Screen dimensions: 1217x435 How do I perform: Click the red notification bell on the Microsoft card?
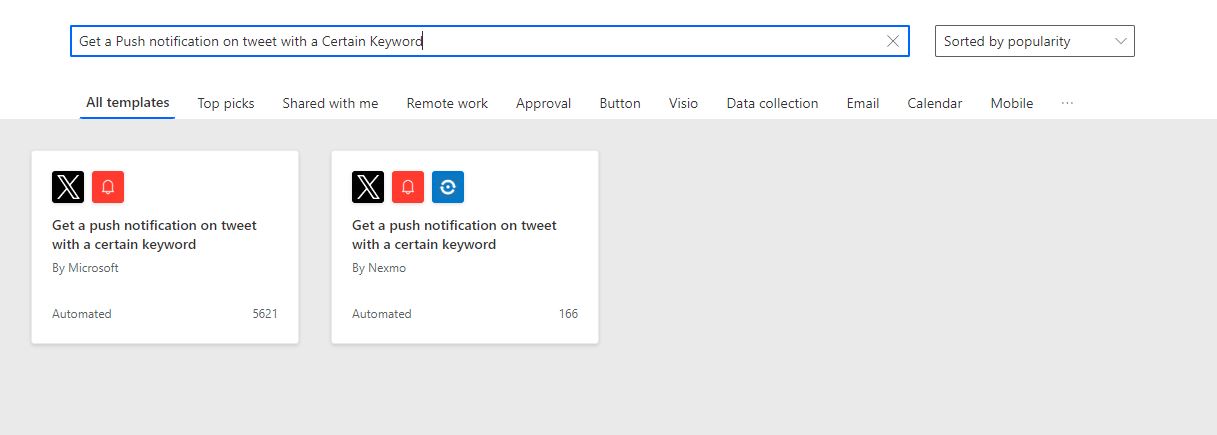pyautogui.click(x=108, y=187)
